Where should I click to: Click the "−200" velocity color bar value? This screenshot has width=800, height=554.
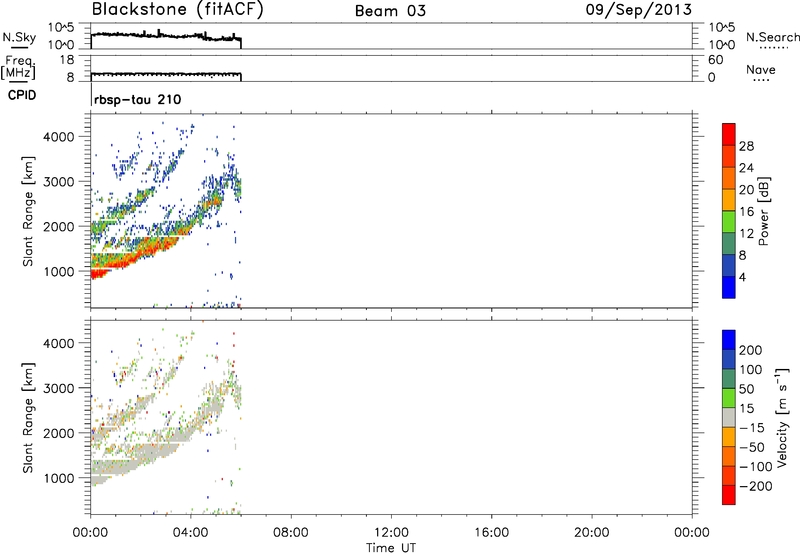[756, 486]
